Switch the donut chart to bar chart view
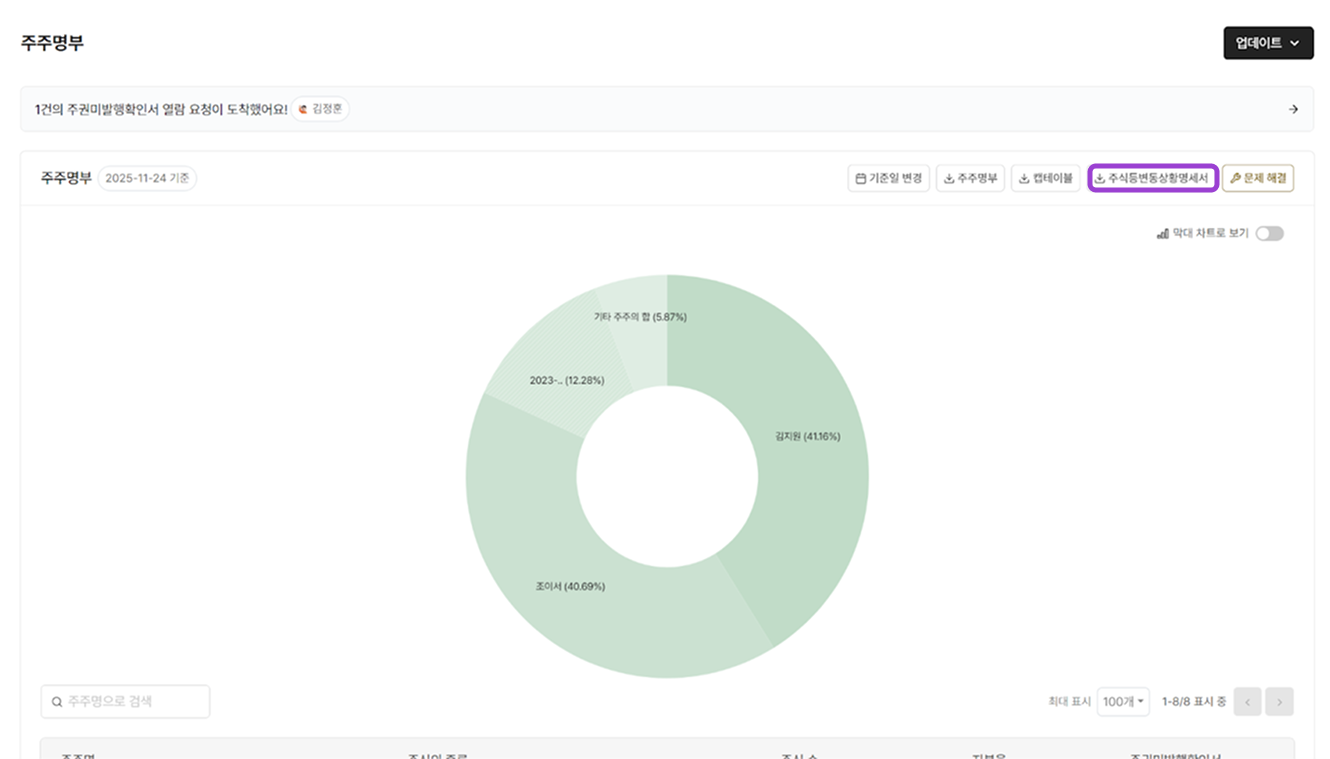Image resolution: width=1330 pixels, height=759 pixels. (x=1271, y=232)
